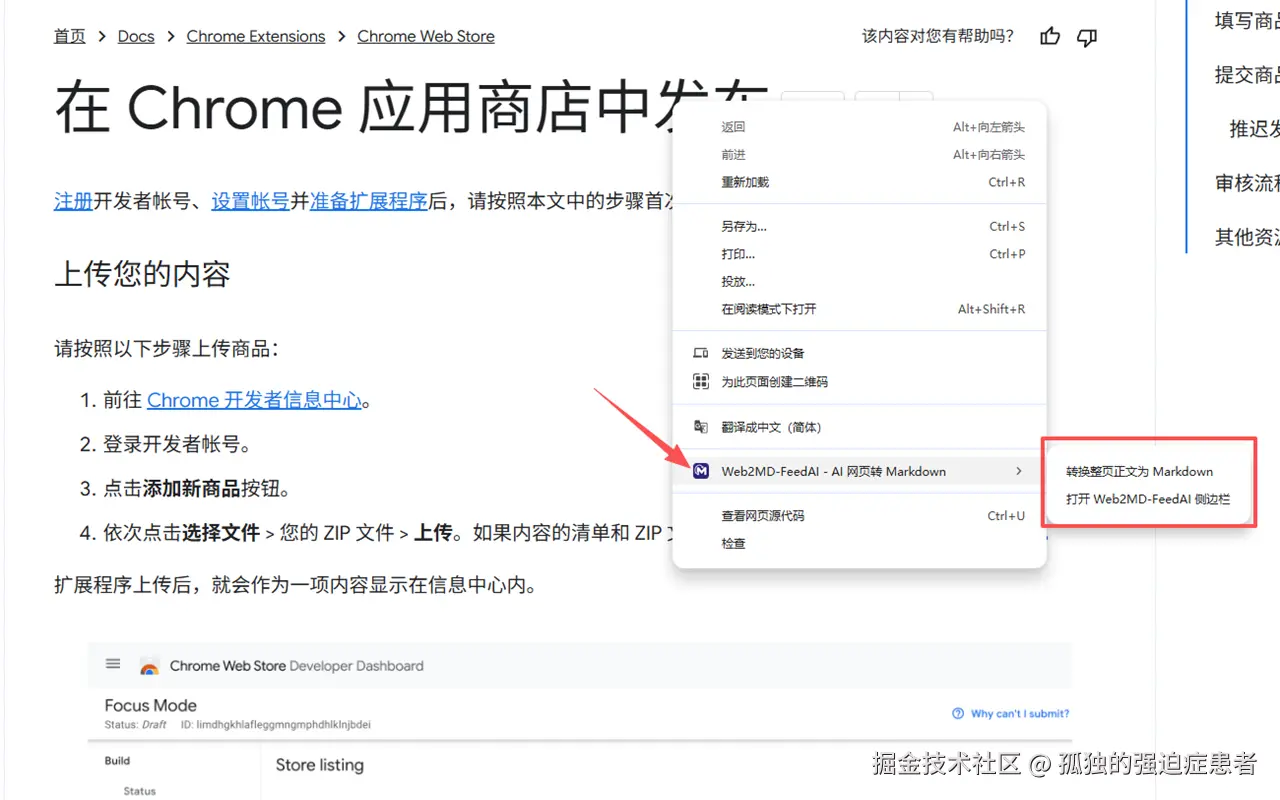This screenshot has height=800, width=1280.
Task: Click Store listing heading in dashboard image
Action: point(320,765)
